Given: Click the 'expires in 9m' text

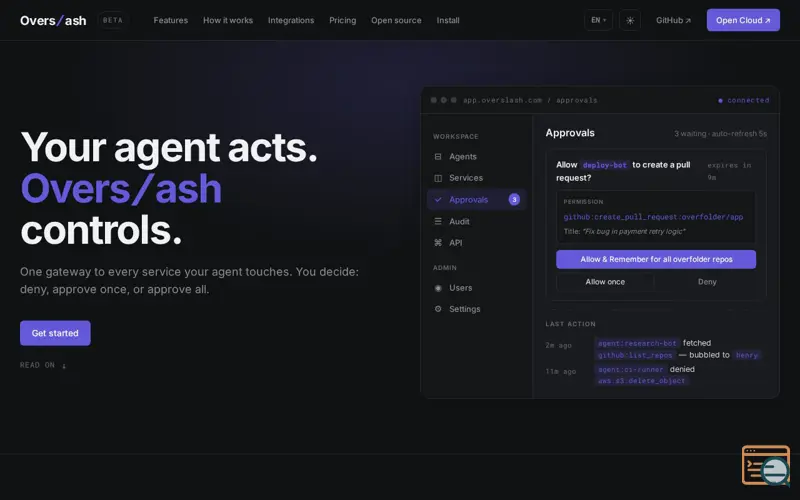Looking at the screenshot, I should pyautogui.click(x=729, y=171).
